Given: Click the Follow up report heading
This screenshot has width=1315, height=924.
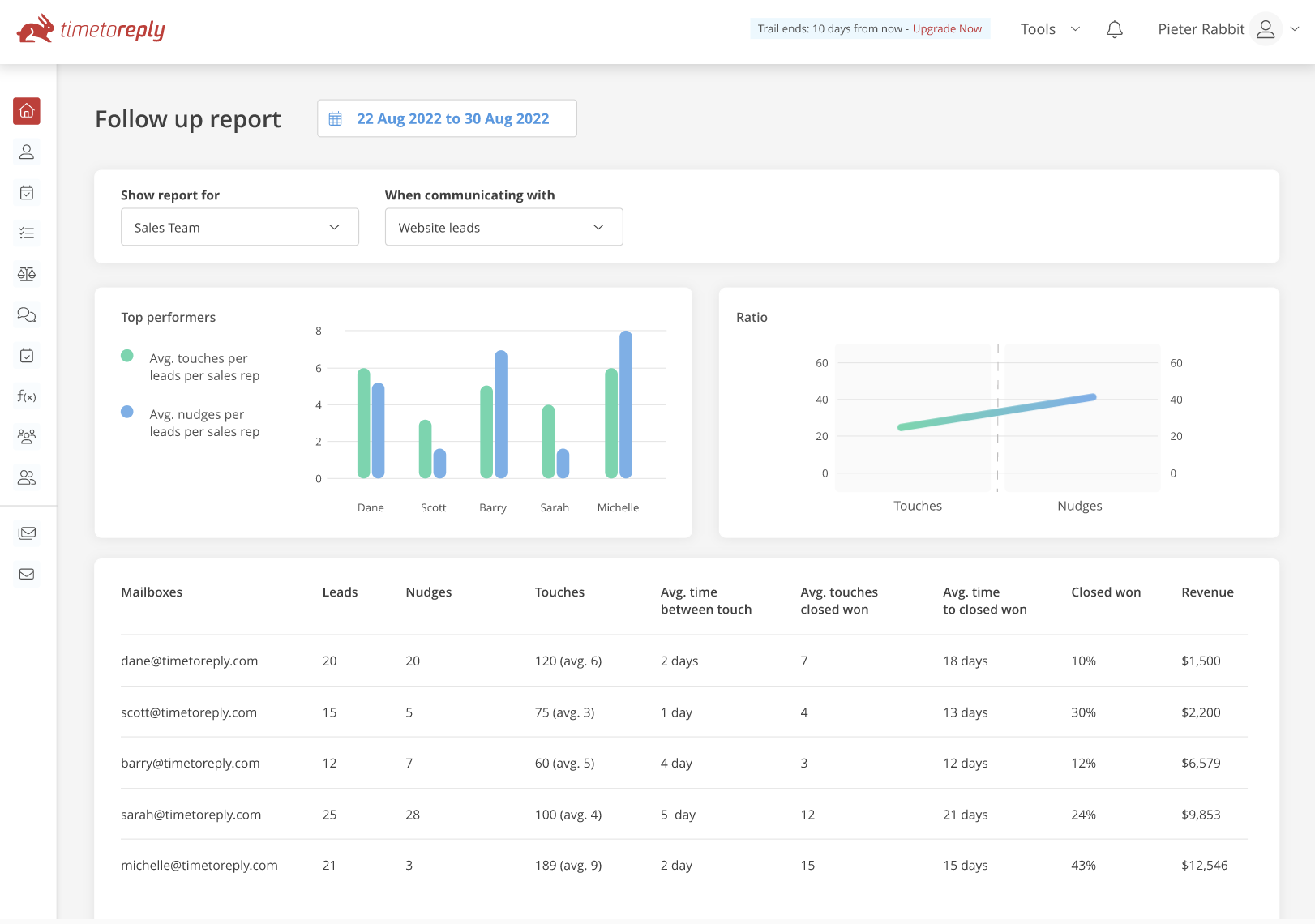Looking at the screenshot, I should tap(188, 119).
